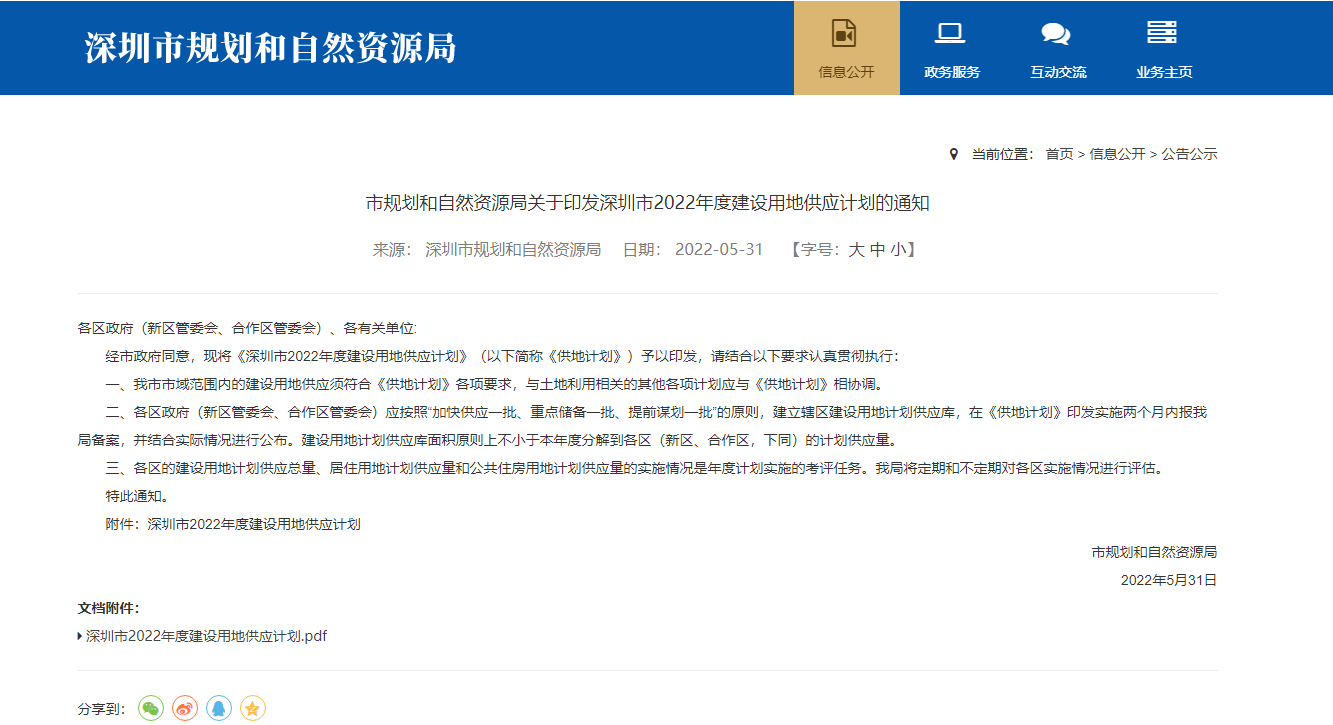Share the notice via the WeChat icon

pos(151,708)
